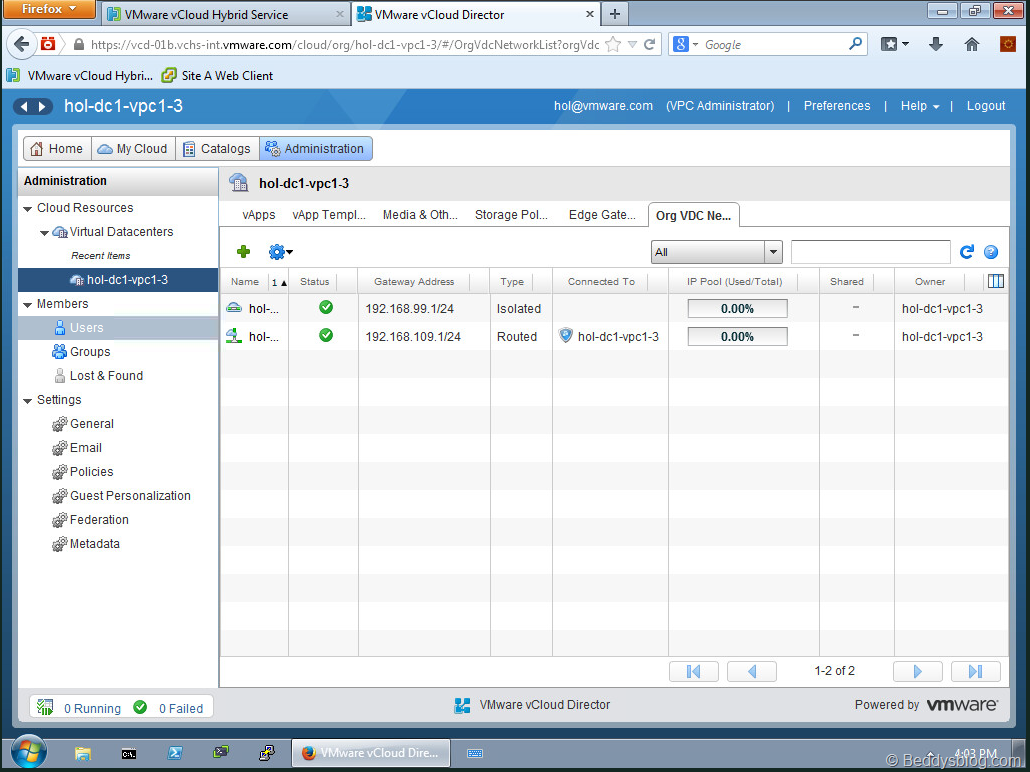
Task: Open the 0 Running tasks link
Action: (x=93, y=708)
